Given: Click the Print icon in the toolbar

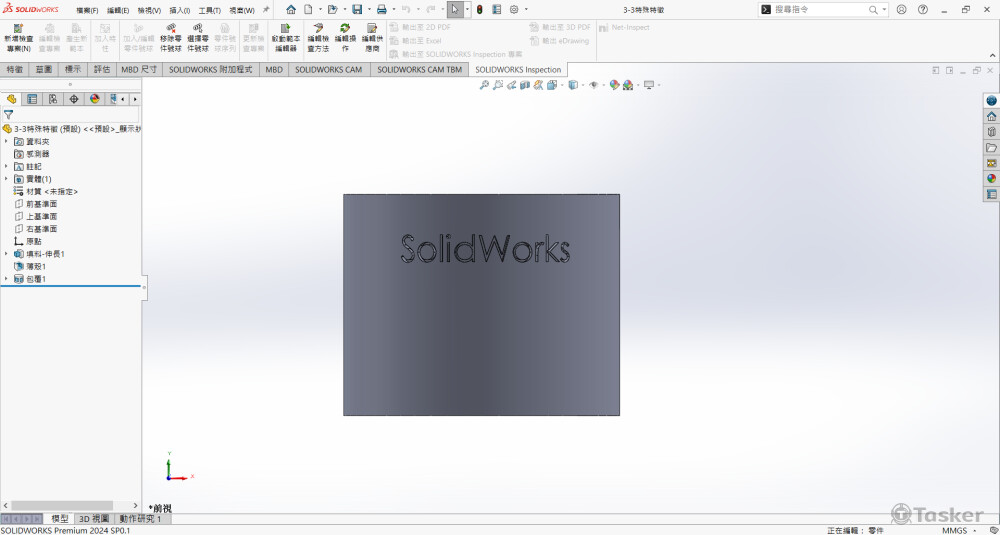Looking at the screenshot, I should [381, 9].
